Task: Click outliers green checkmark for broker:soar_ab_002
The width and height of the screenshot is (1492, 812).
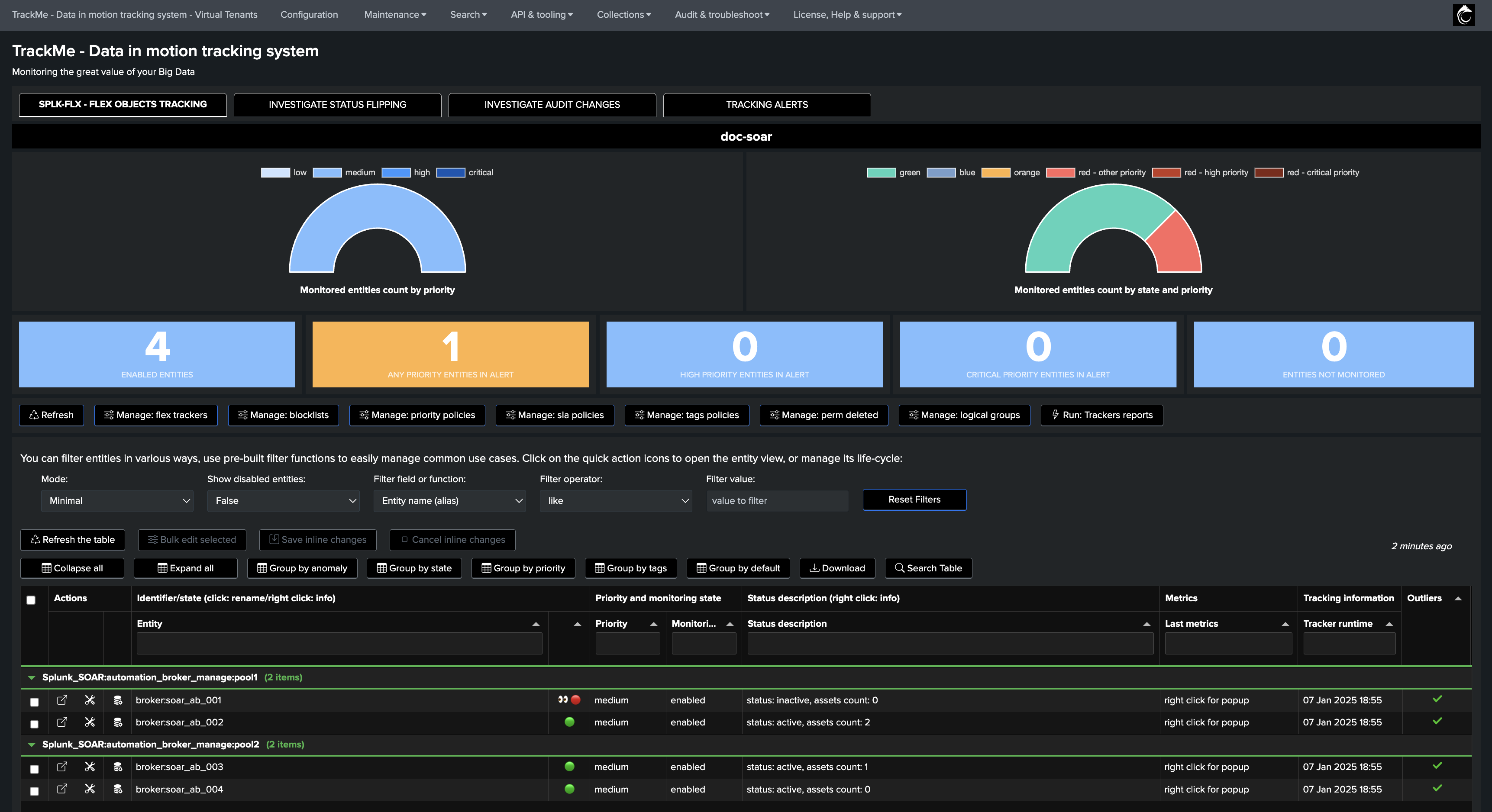Action: [x=1437, y=721]
